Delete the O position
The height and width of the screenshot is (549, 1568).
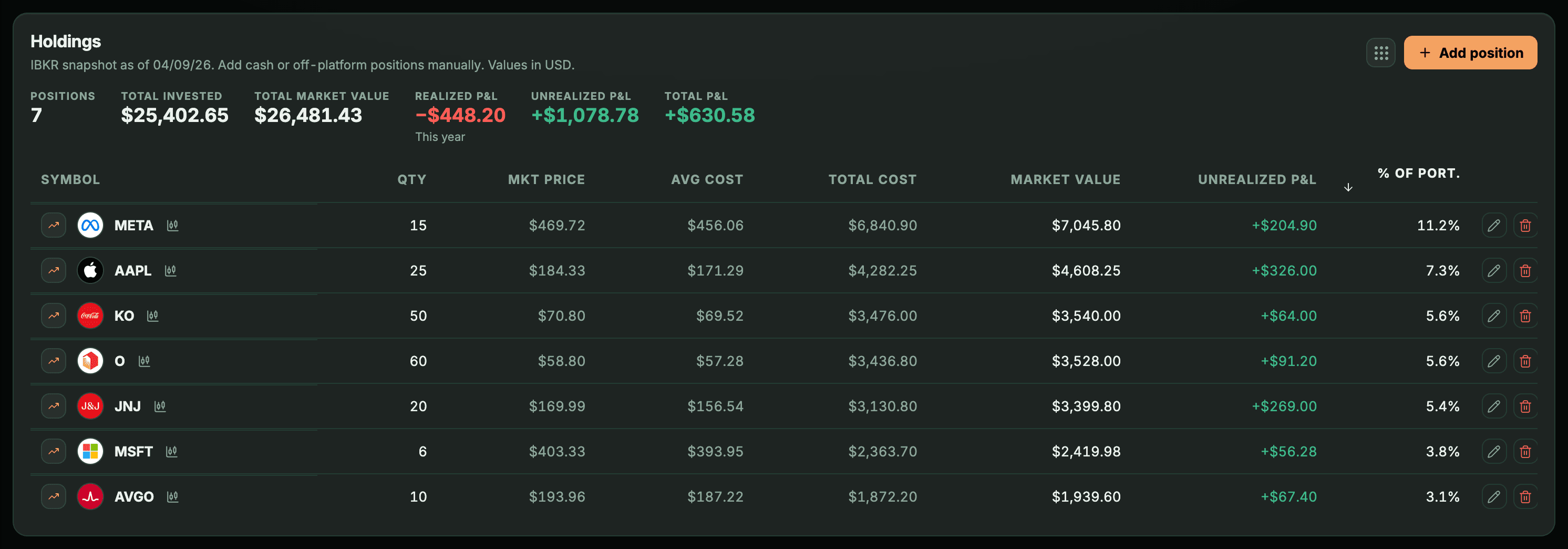pyautogui.click(x=1525, y=361)
